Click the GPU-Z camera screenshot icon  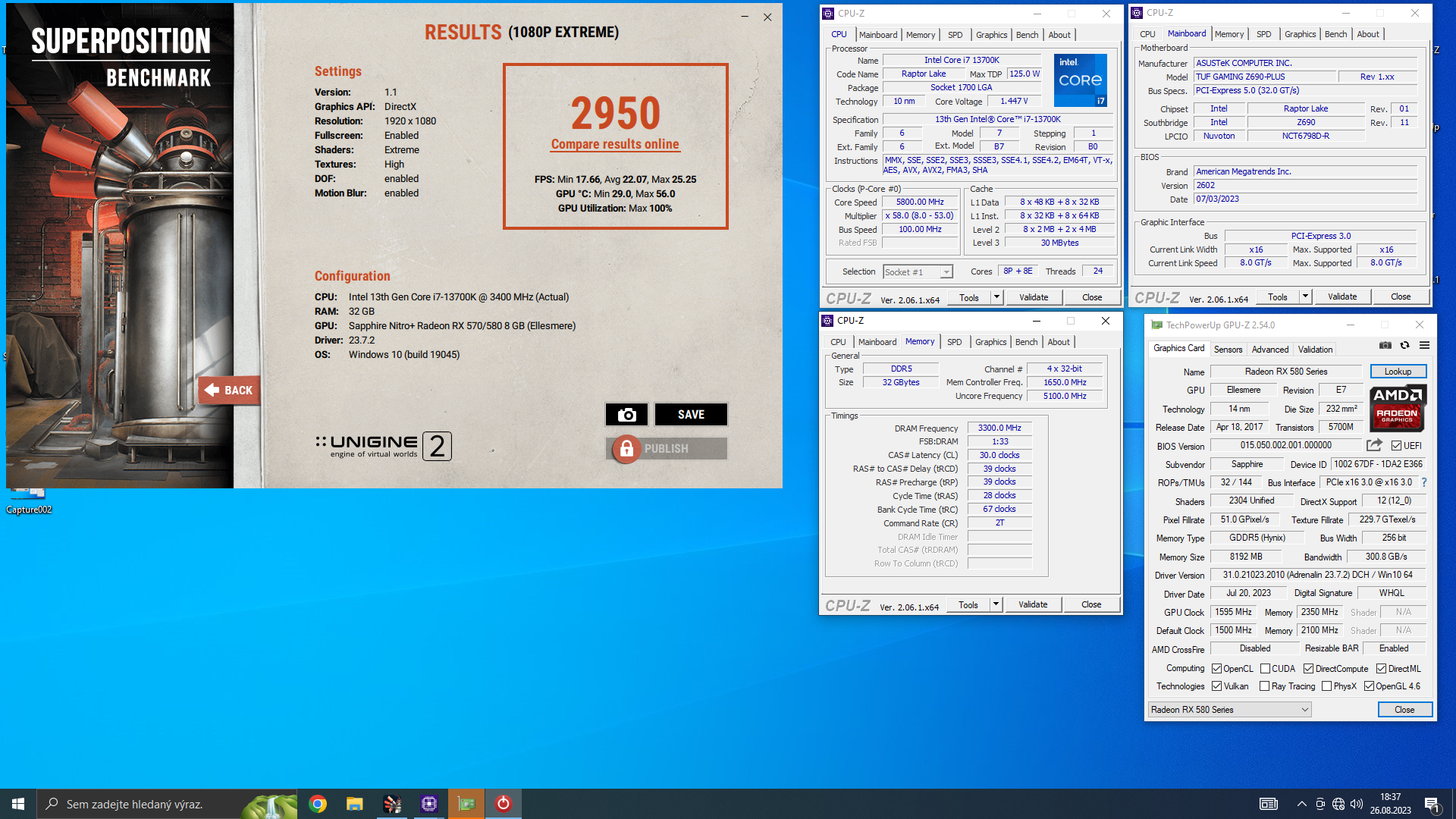click(x=1385, y=346)
